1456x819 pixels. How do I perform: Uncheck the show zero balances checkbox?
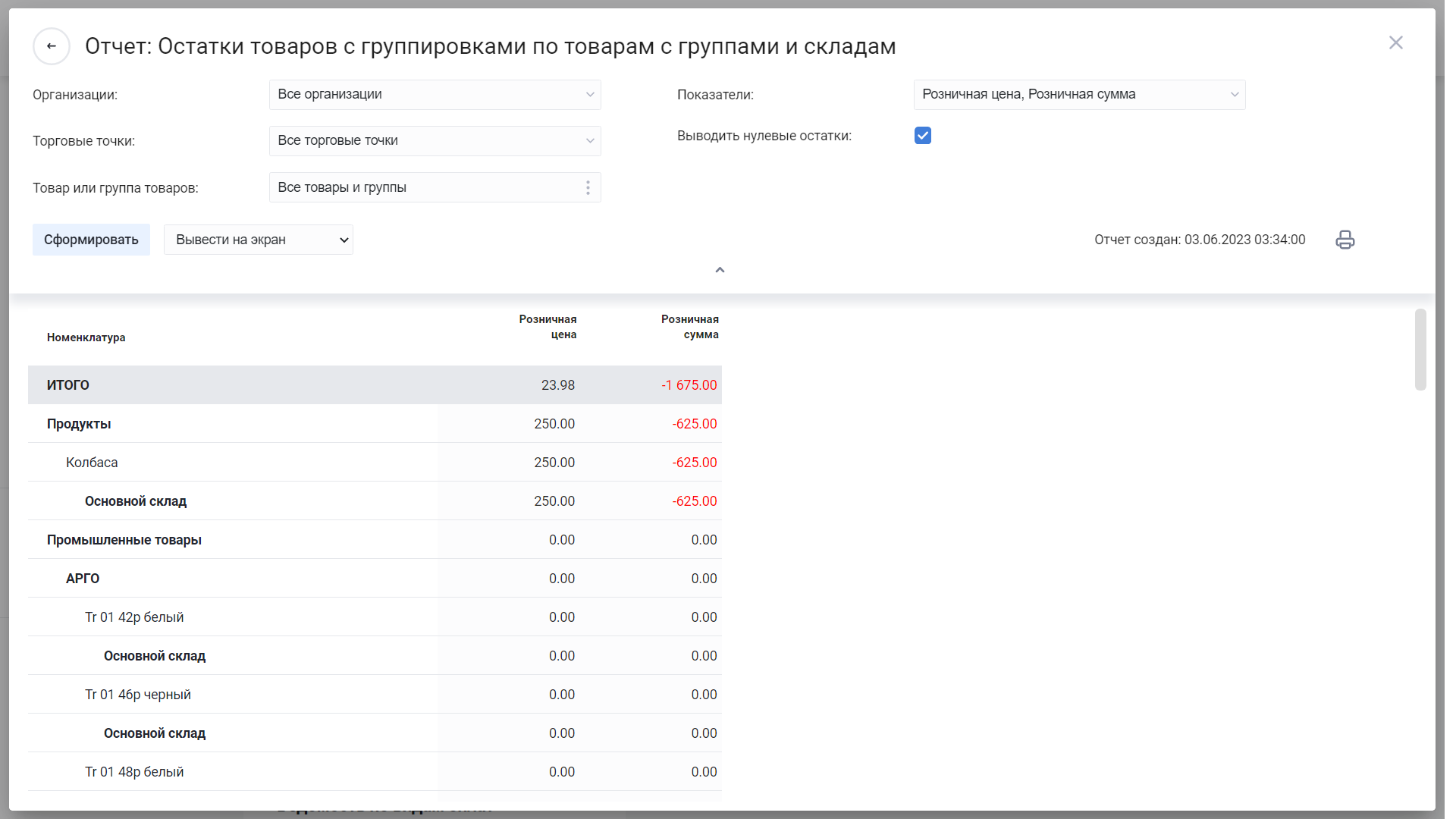tap(922, 136)
